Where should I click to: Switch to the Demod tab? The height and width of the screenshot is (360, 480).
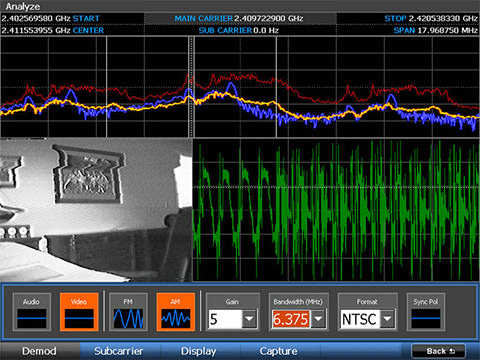pyautogui.click(x=39, y=351)
